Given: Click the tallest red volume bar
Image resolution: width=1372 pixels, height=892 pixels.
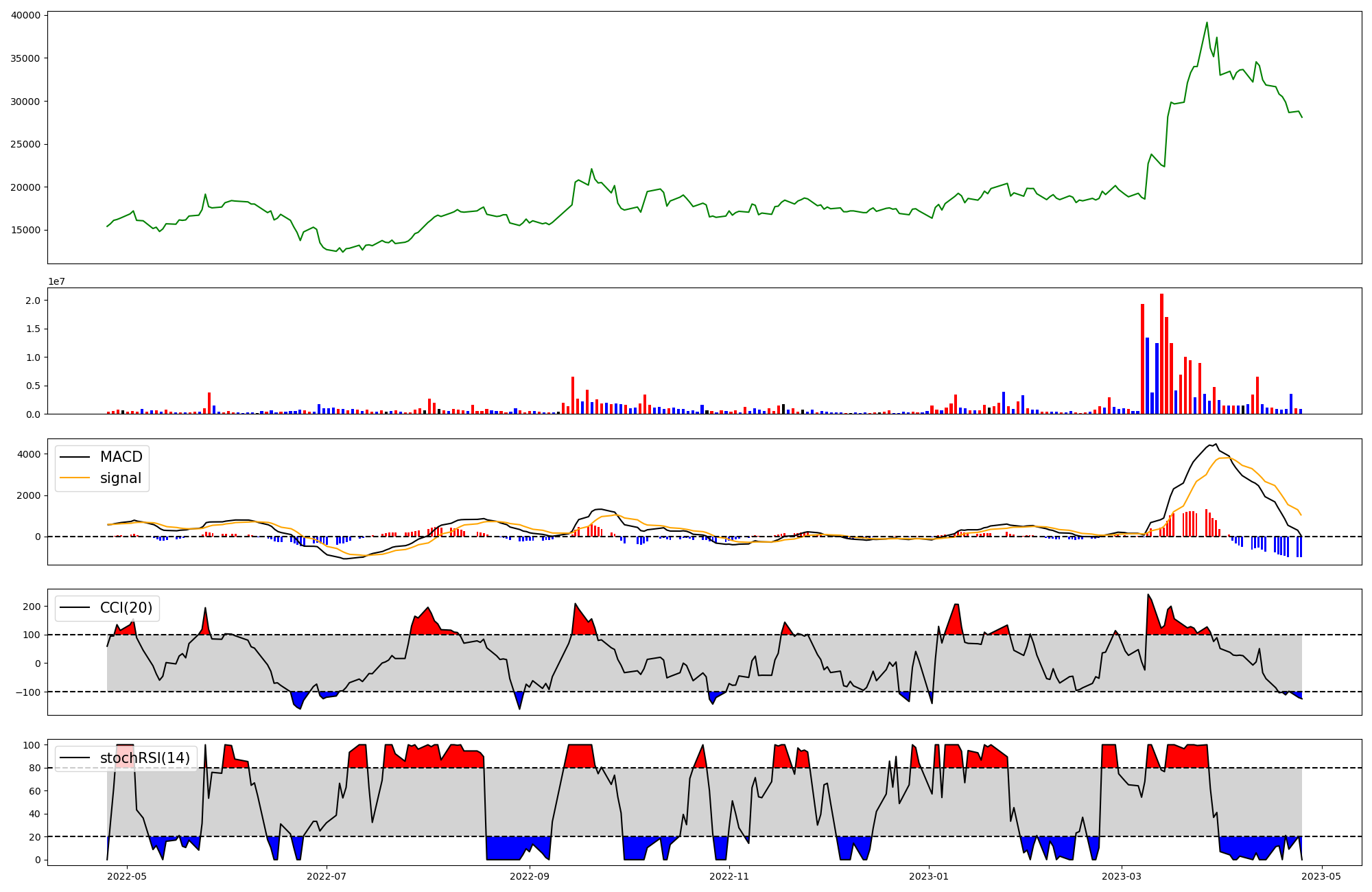Looking at the screenshot, I should 1161,354.
